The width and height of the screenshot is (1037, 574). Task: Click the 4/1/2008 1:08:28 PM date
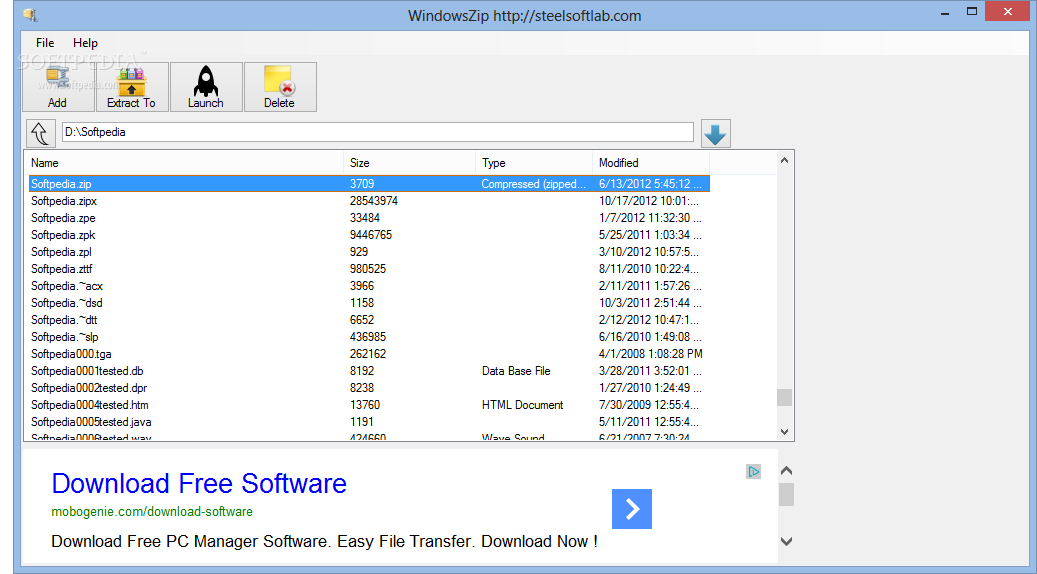click(651, 354)
